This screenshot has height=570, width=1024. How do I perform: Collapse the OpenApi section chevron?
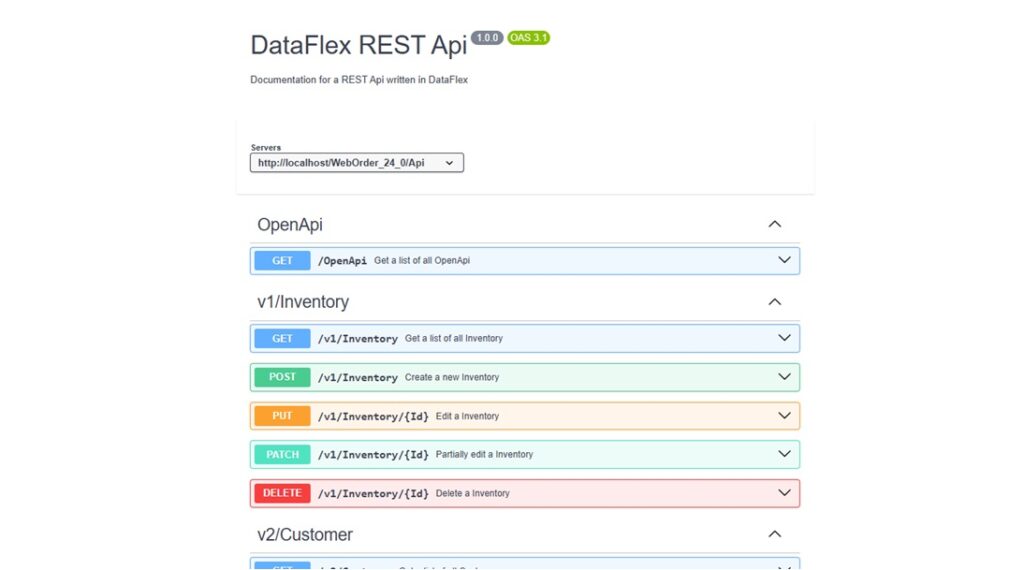tap(774, 224)
